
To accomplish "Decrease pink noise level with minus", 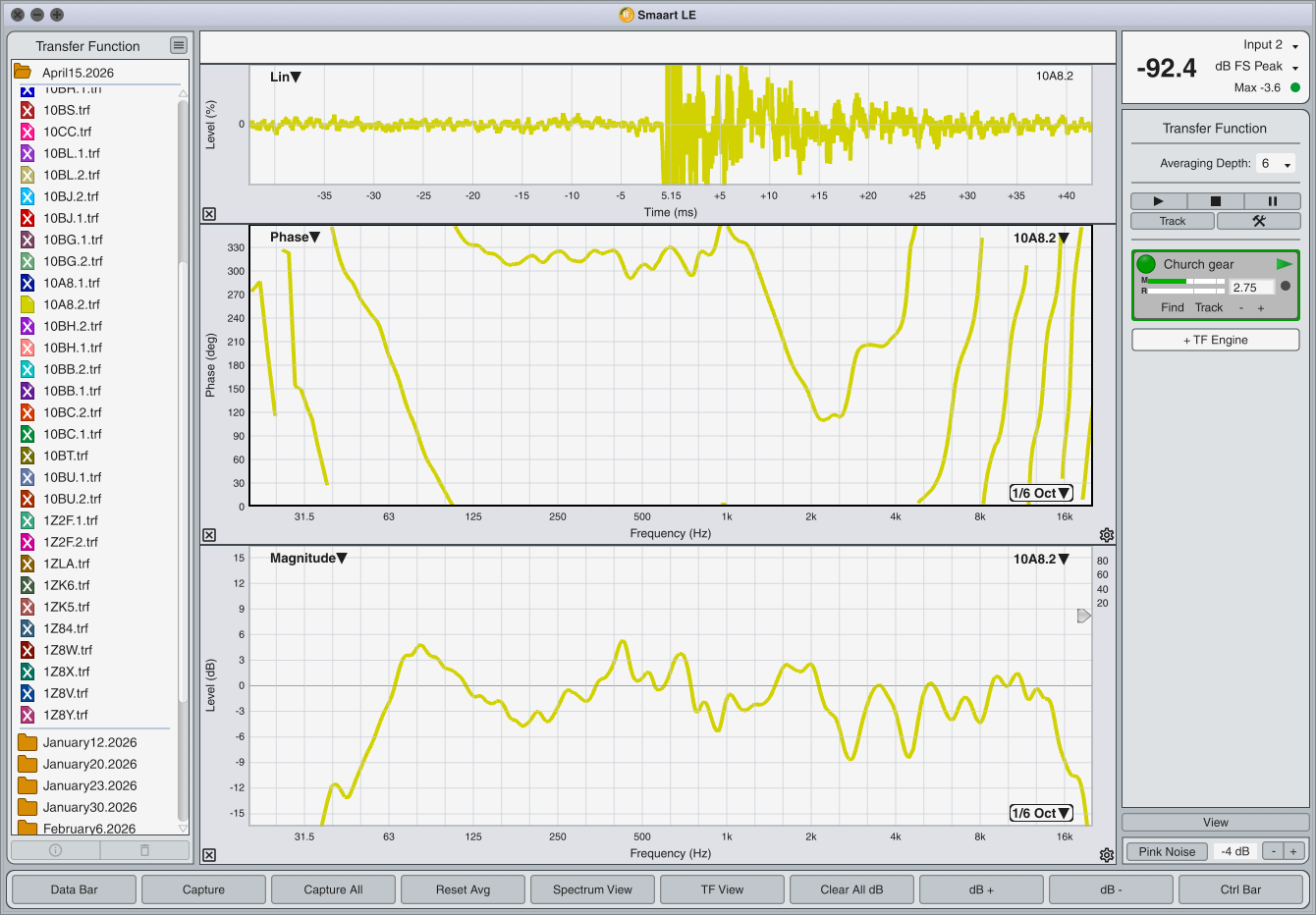I will [1273, 851].
